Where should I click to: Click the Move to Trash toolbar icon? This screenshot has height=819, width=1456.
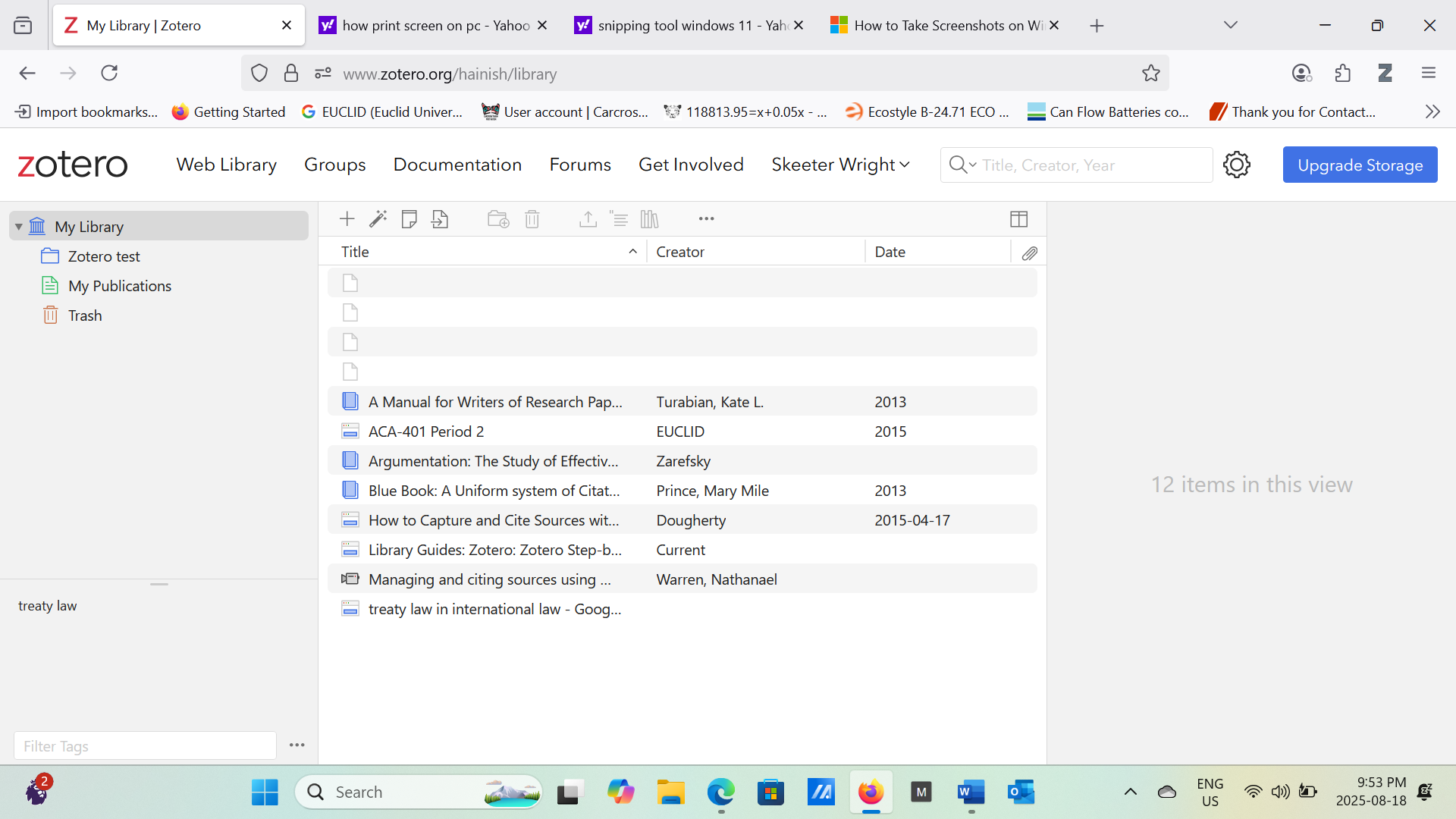tap(532, 219)
